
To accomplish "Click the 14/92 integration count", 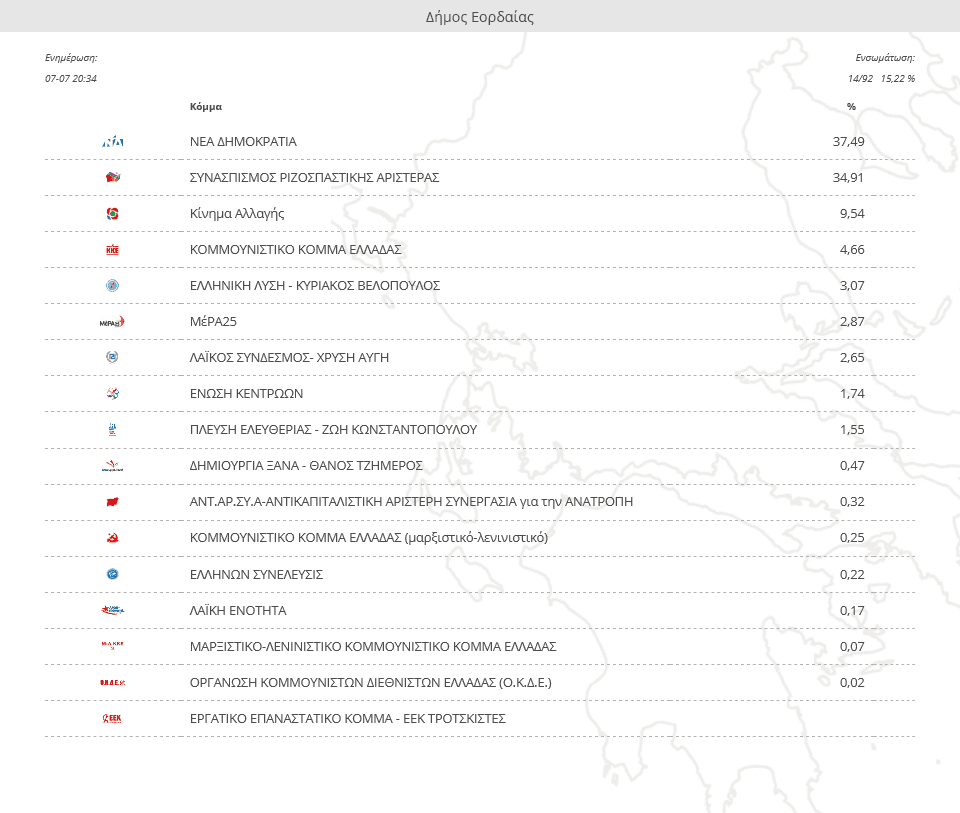I will 860,79.
